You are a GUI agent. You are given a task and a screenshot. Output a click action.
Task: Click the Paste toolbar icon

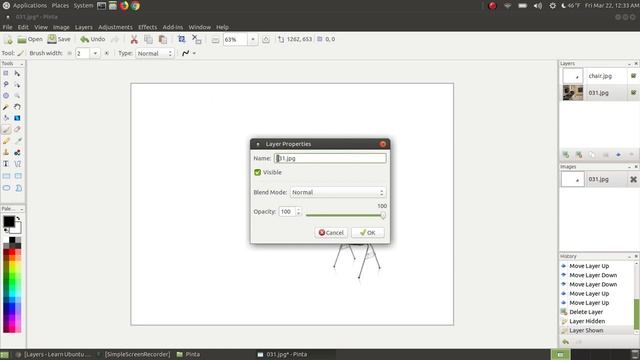click(x=162, y=39)
